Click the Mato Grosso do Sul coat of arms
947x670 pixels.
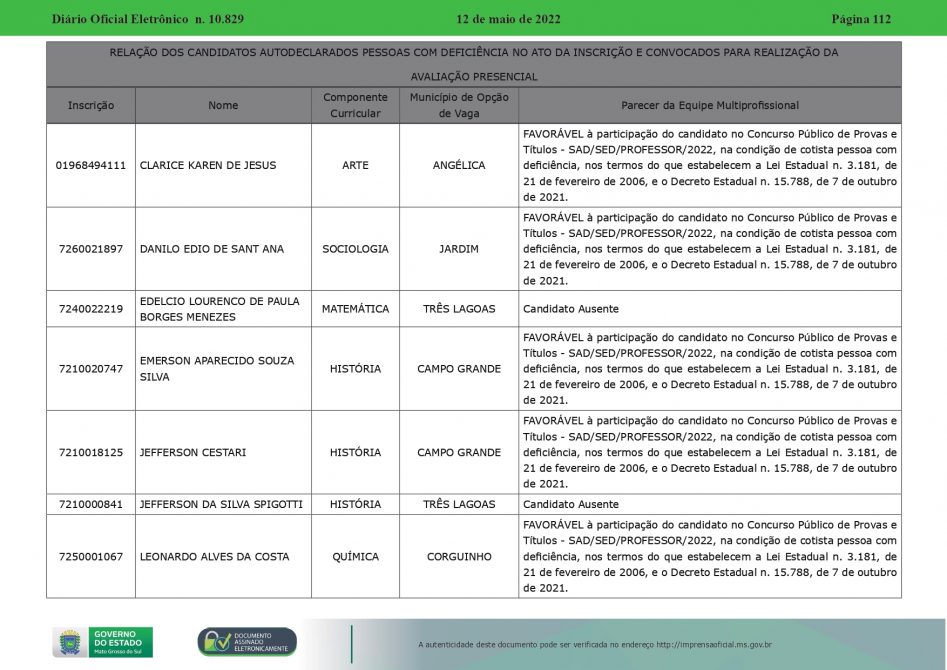point(69,642)
